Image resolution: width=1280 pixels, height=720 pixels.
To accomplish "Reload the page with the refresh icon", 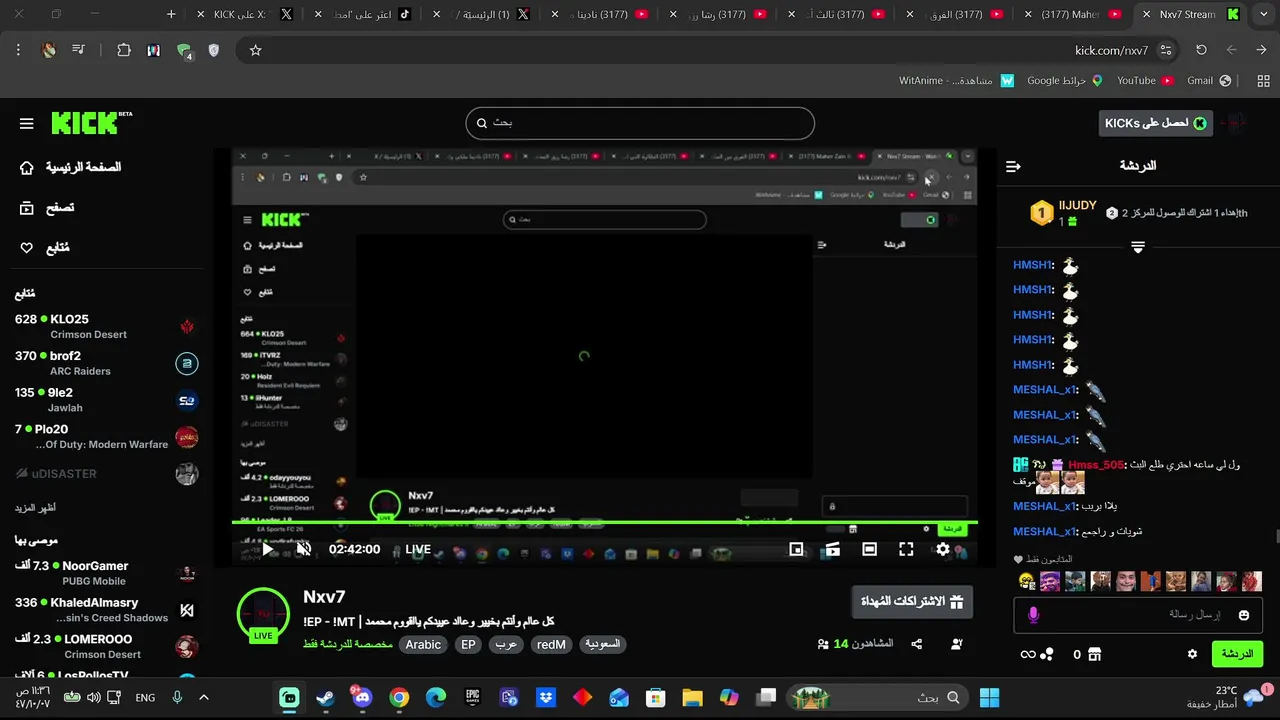I will pos(1202,50).
